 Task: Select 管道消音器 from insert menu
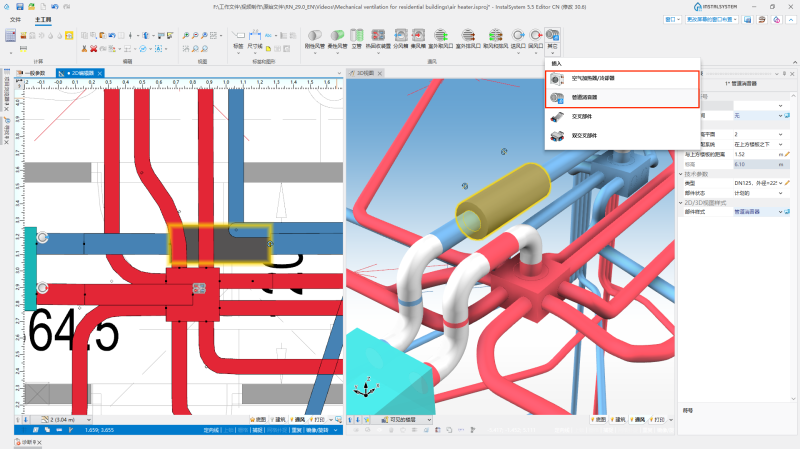point(622,97)
